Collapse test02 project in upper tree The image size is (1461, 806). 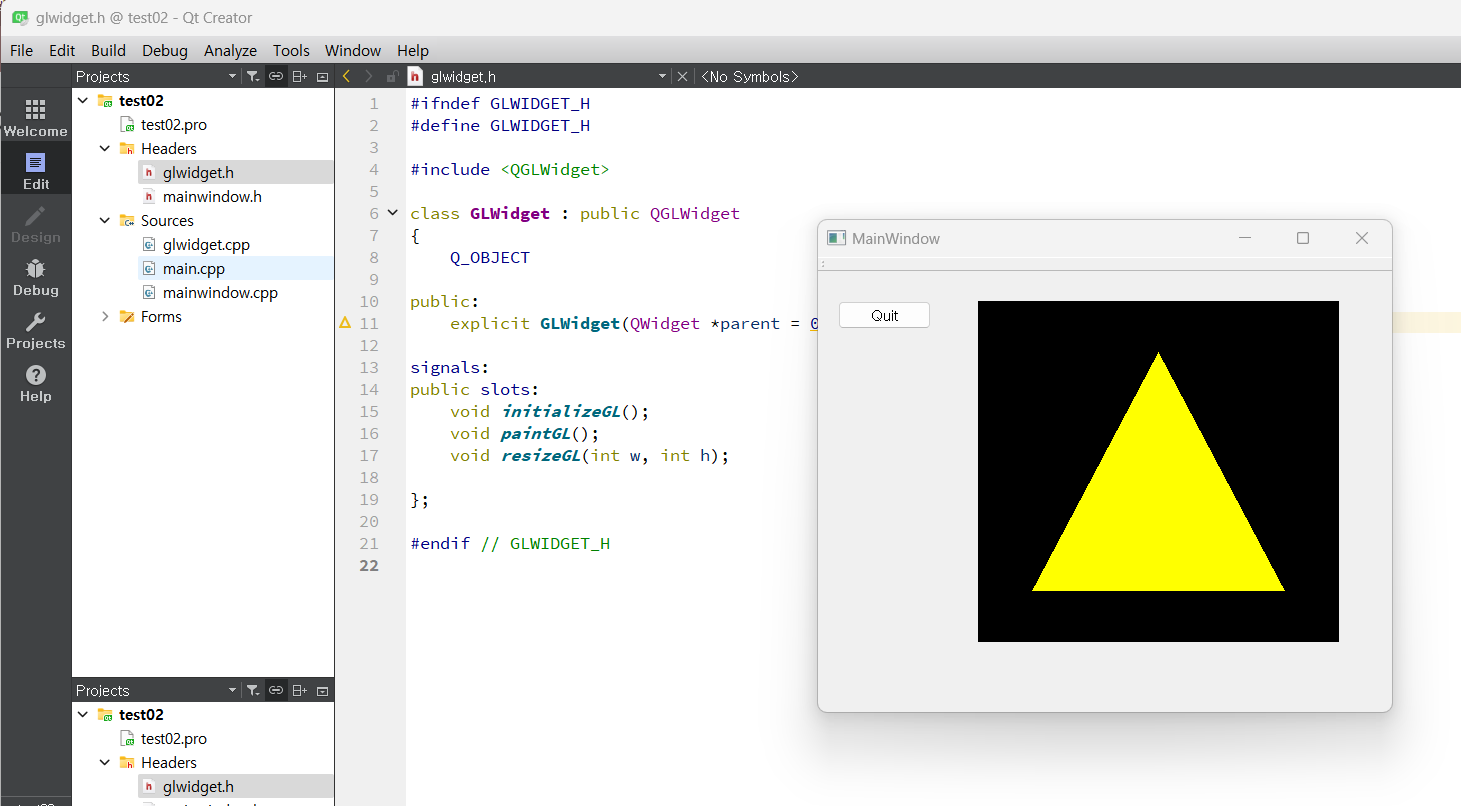[83, 100]
